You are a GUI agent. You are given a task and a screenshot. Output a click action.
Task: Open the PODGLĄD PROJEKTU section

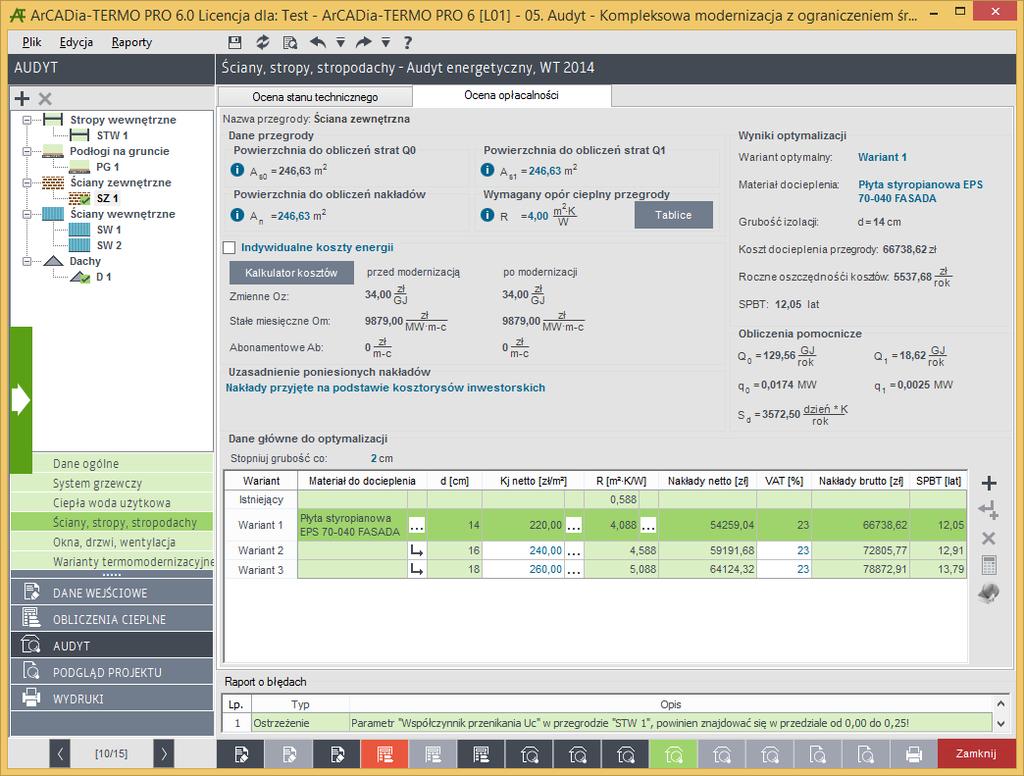click(112, 672)
